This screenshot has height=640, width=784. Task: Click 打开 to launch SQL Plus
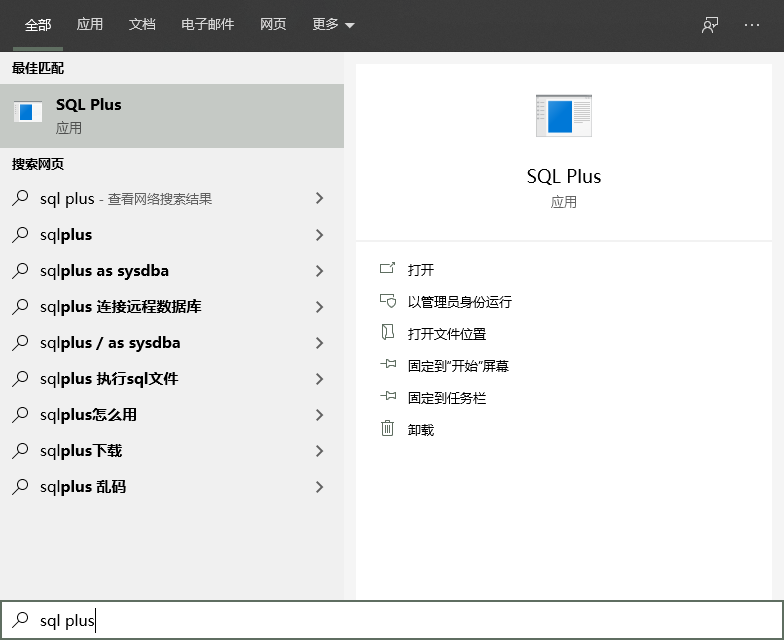pyautogui.click(x=420, y=270)
